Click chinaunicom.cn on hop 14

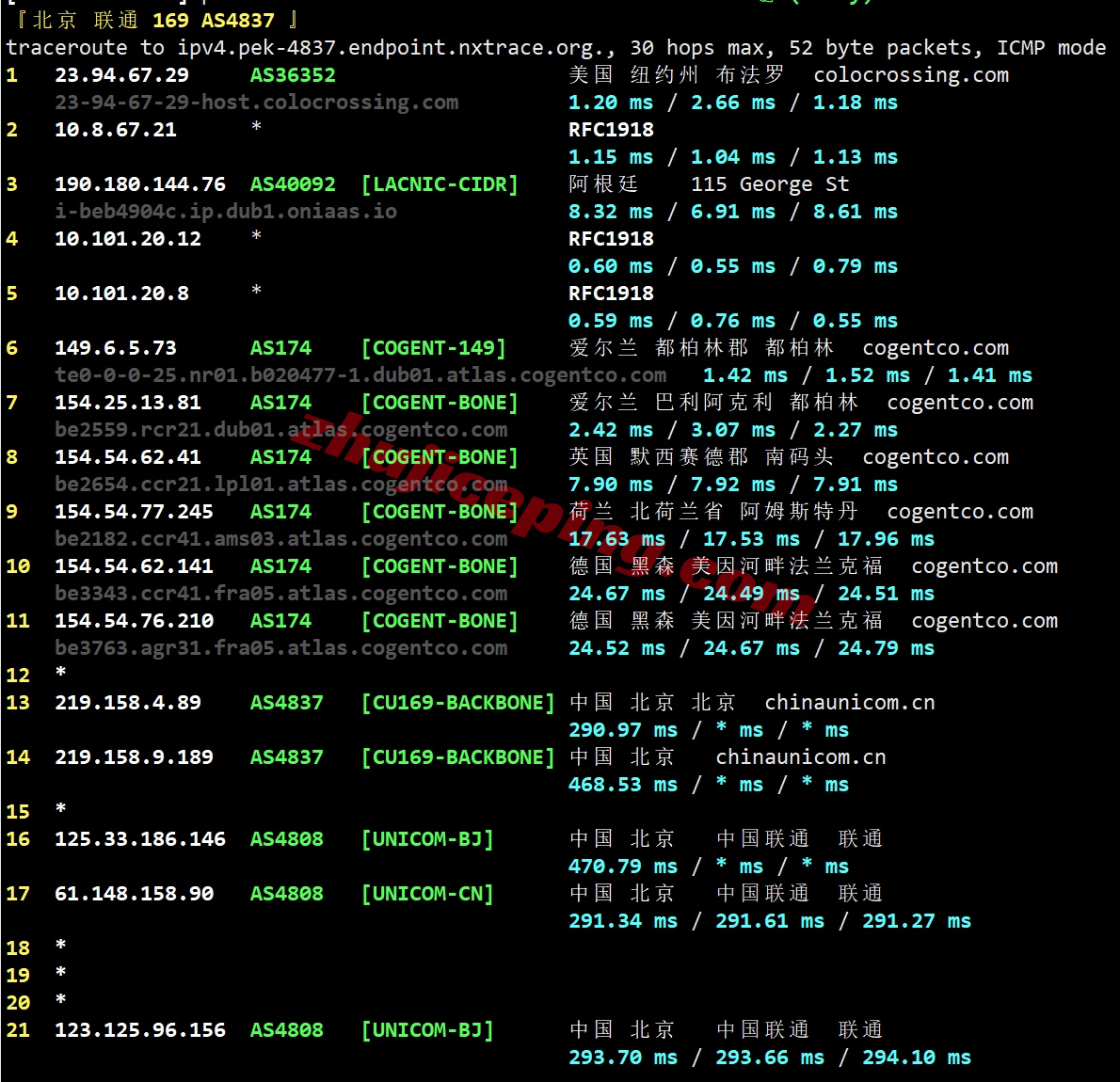801,757
